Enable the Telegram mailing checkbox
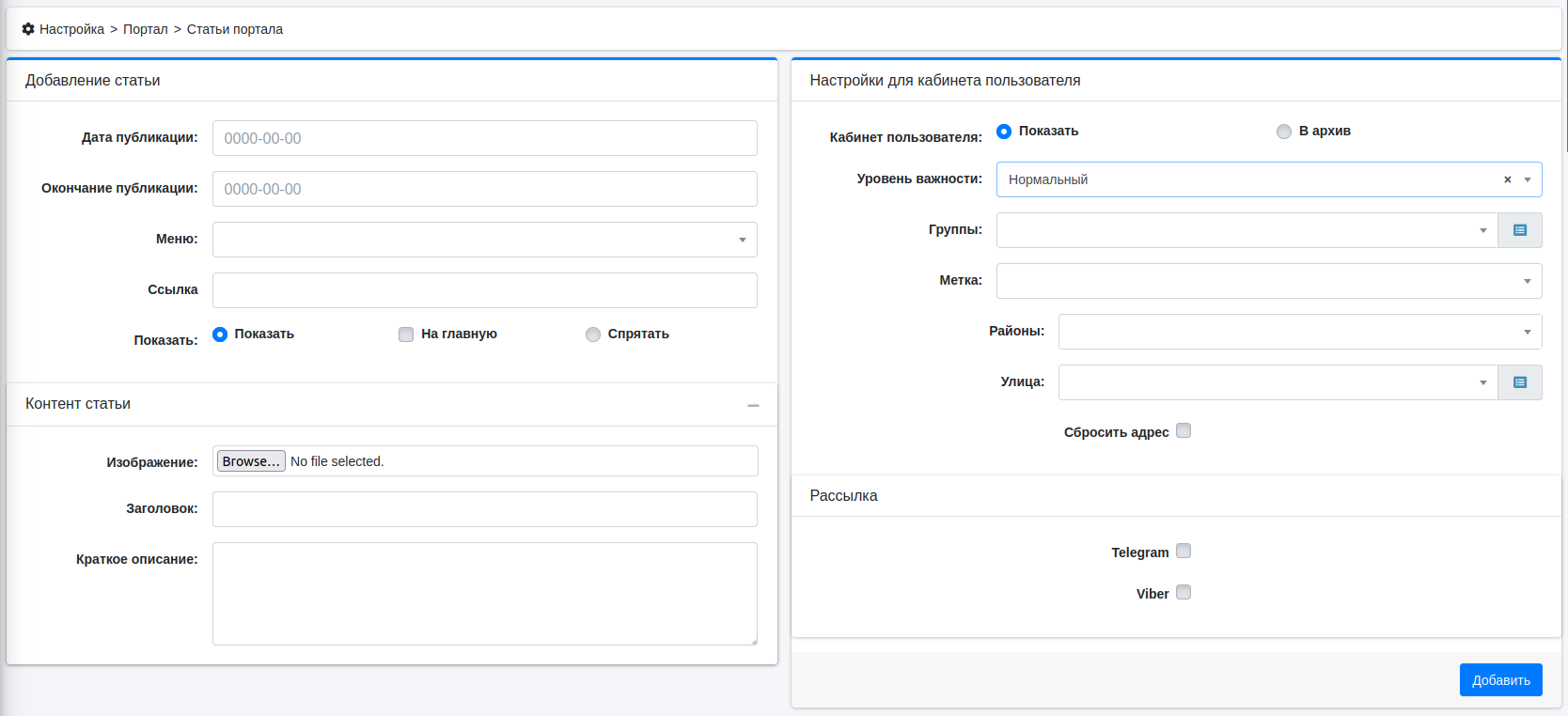 (x=1184, y=552)
